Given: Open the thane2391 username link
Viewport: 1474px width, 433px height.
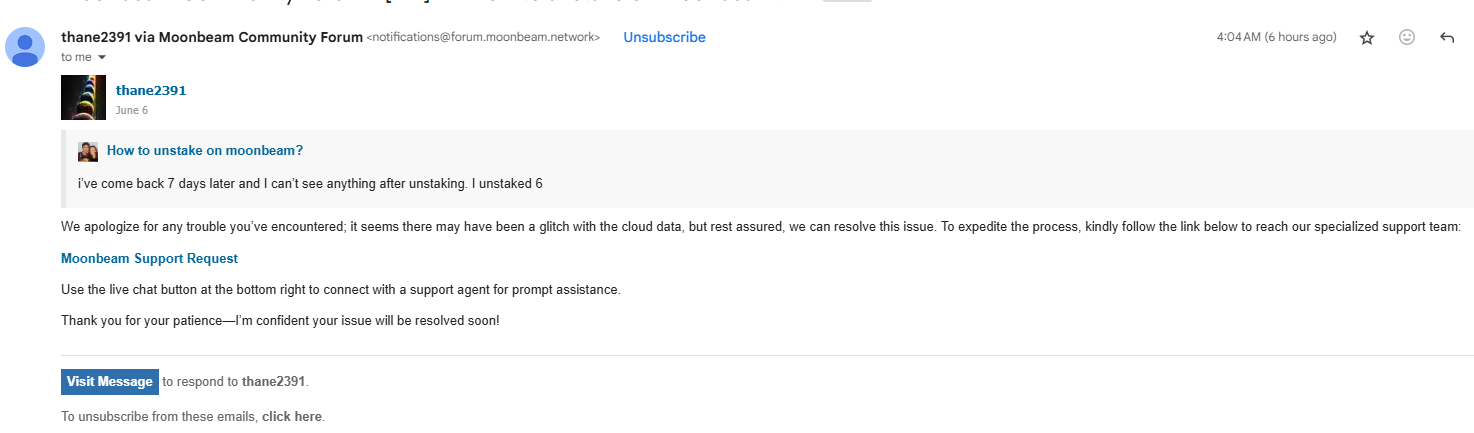Looking at the screenshot, I should (151, 90).
